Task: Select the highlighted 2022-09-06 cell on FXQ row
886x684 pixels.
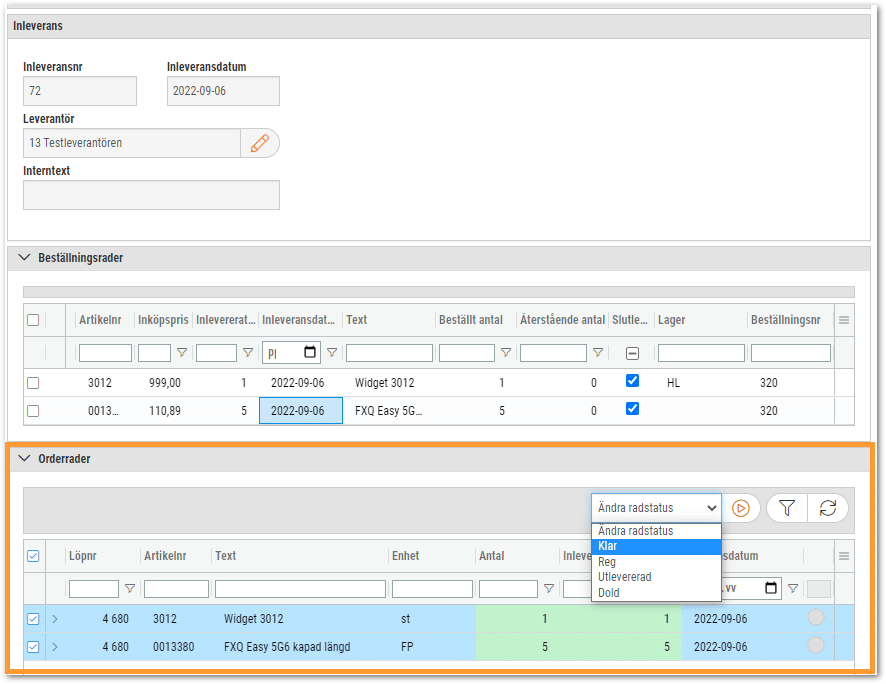Action: pyautogui.click(x=301, y=411)
